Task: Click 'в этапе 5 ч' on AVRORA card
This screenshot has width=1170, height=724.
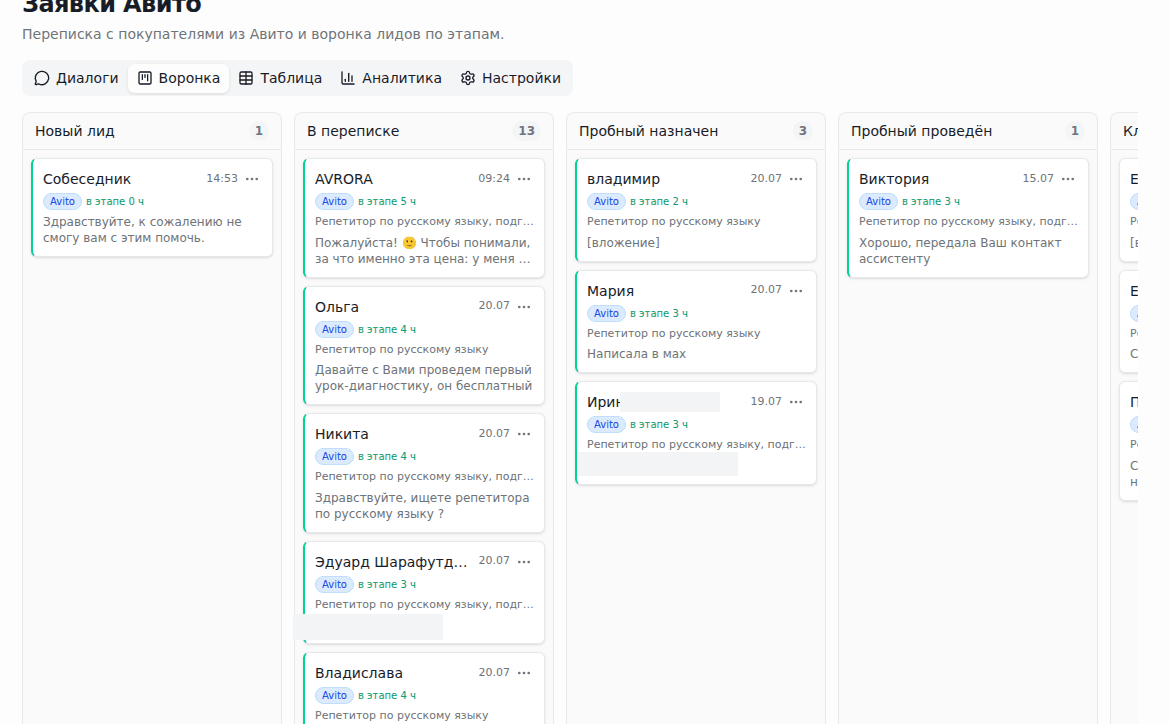Action: click(x=387, y=202)
